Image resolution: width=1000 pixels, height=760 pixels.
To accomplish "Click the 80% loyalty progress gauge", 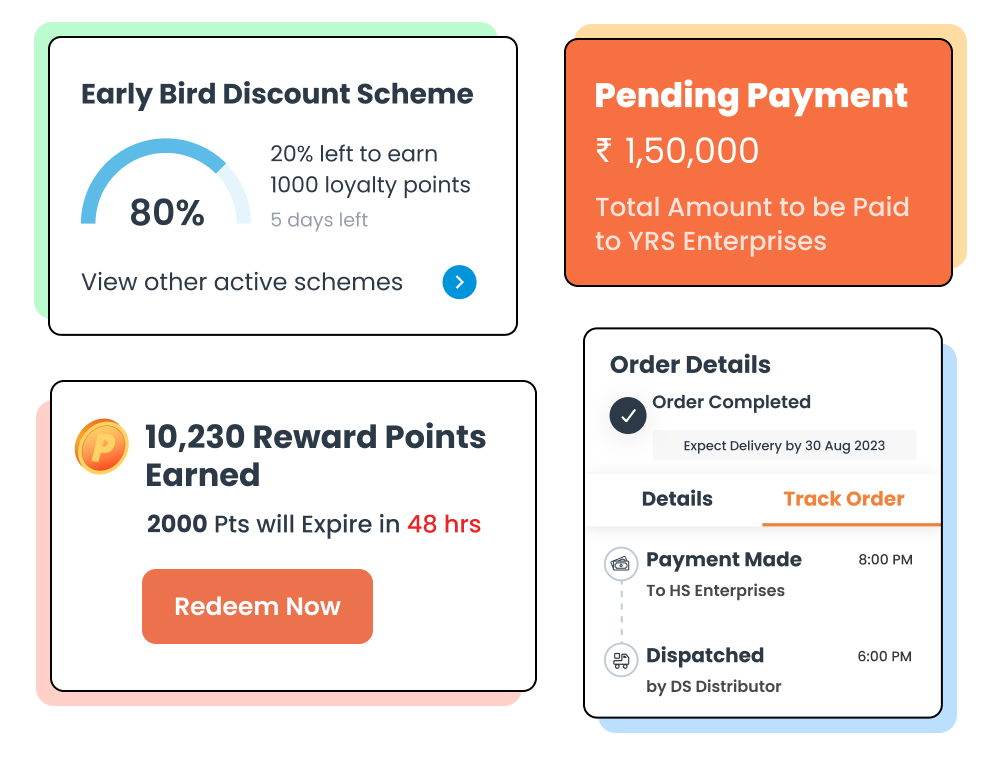I will click(x=166, y=187).
